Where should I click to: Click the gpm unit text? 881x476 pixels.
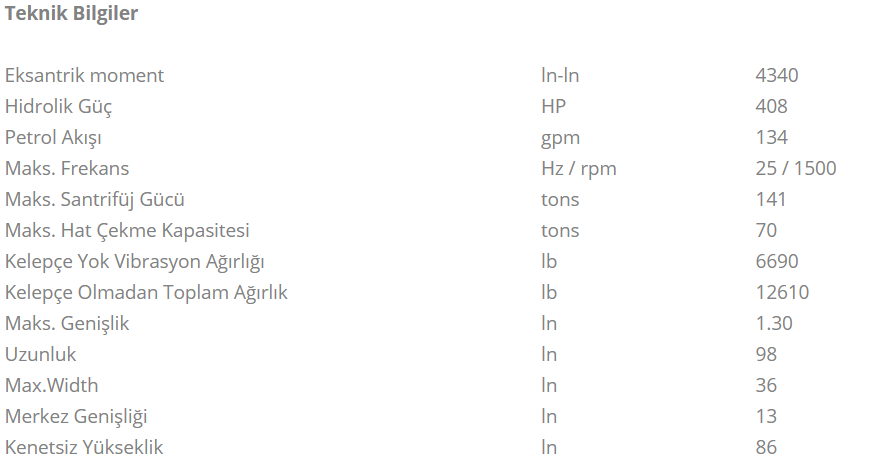pos(560,138)
